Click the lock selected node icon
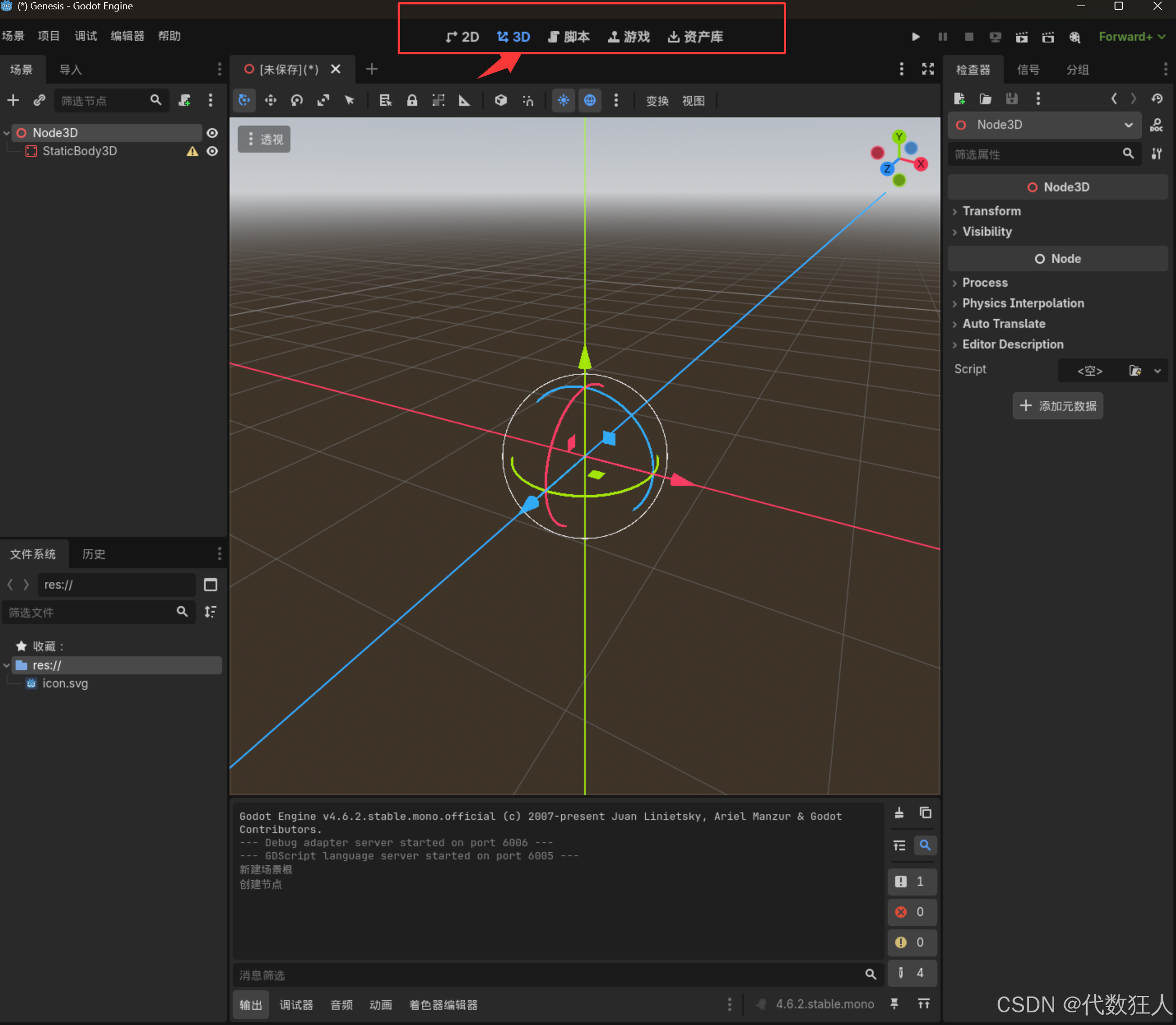 (x=412, y=101)
